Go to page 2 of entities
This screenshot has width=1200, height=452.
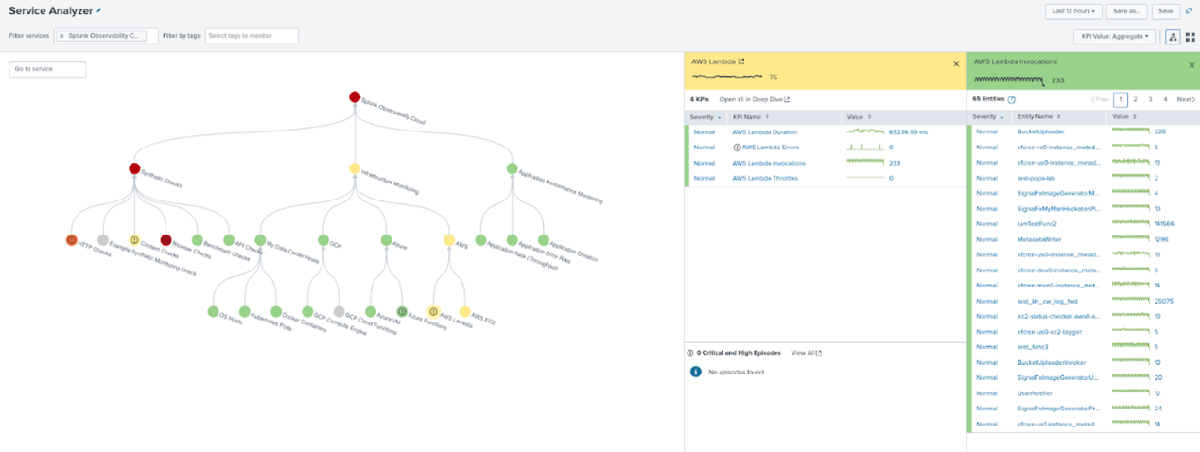point(1136,100)
